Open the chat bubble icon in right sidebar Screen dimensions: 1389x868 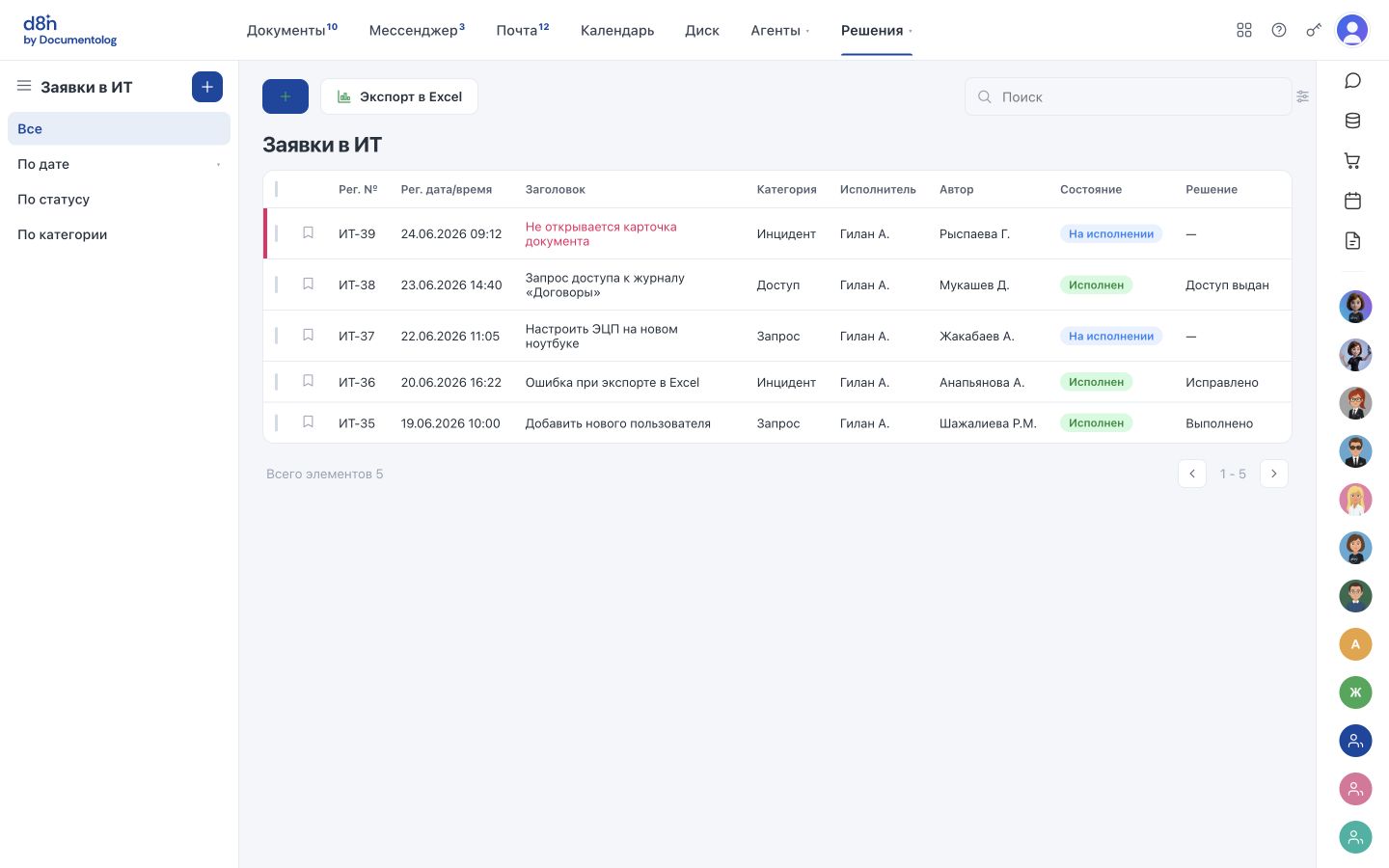click(x=1352, y=81)
